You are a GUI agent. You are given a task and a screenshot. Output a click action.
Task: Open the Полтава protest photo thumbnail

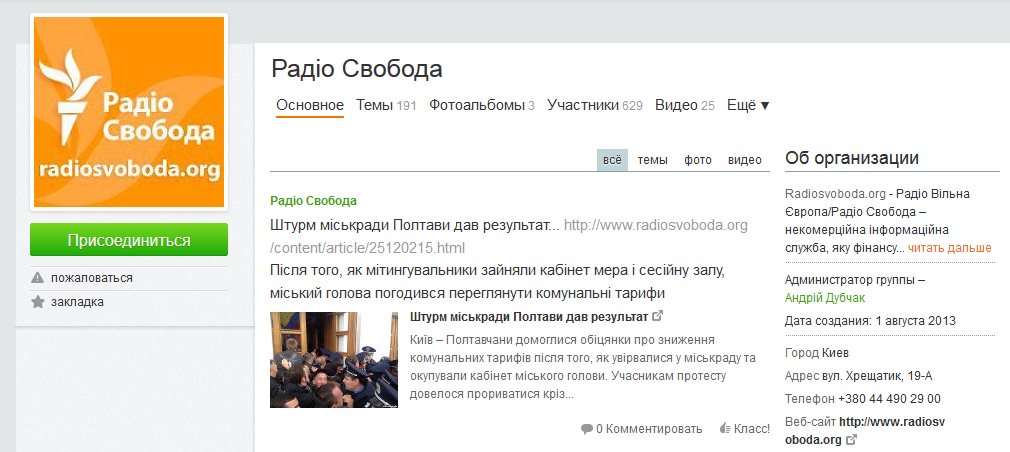(x=334, y=360)
